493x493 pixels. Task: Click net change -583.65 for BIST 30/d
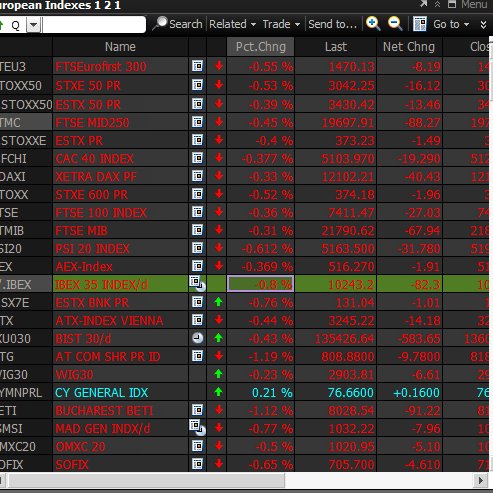419,339
